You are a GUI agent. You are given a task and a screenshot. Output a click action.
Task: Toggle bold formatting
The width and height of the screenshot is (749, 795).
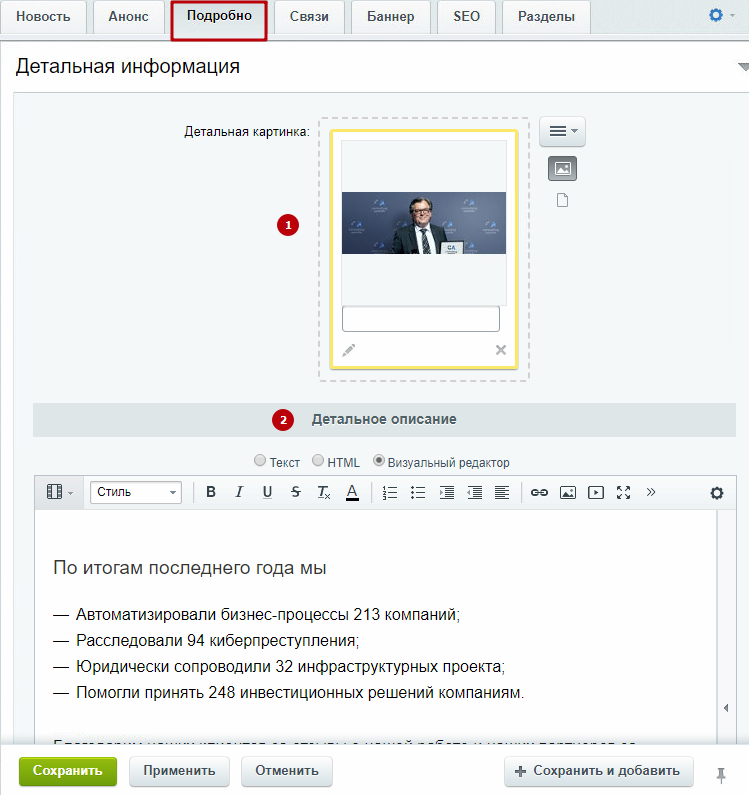(211, 492)
